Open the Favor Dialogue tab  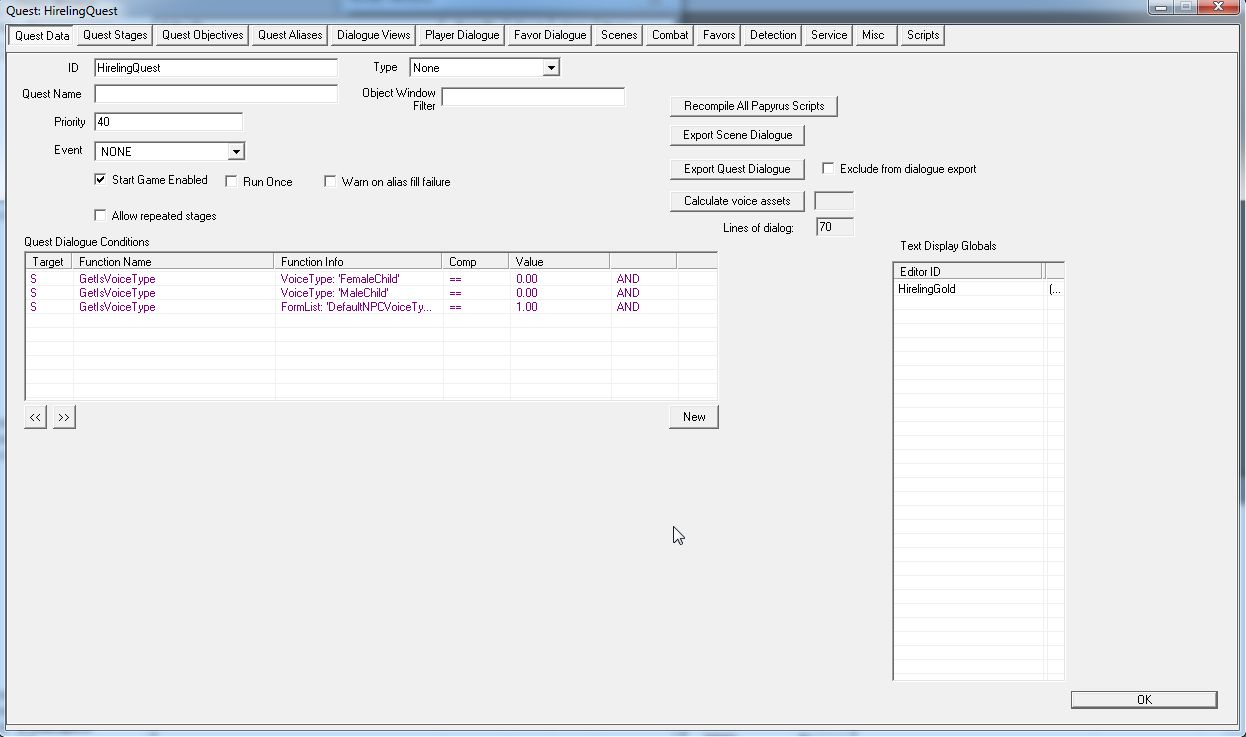coord(550,35)
